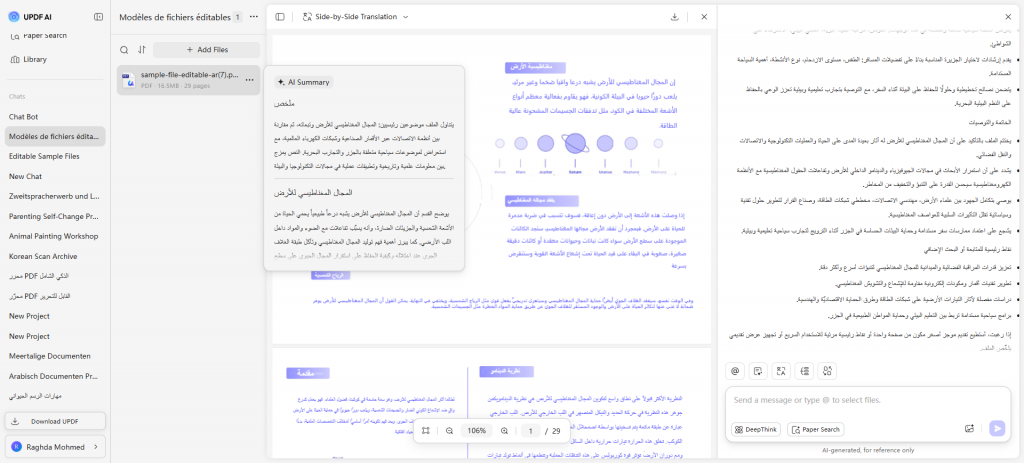Click the current page number field
The height and width of the screenshot is (463, 1024).
(531, 430)
